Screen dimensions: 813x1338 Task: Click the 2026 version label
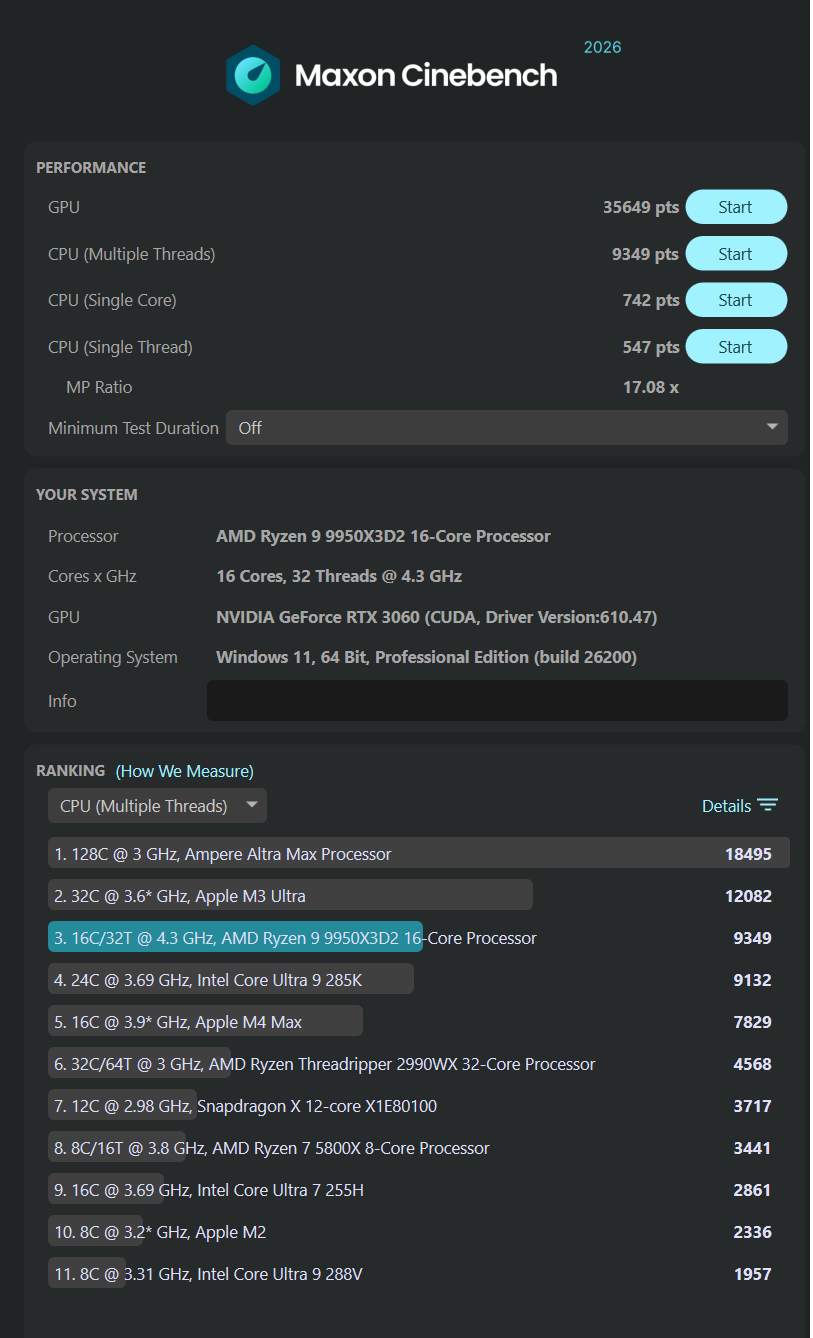pos(602,47)
